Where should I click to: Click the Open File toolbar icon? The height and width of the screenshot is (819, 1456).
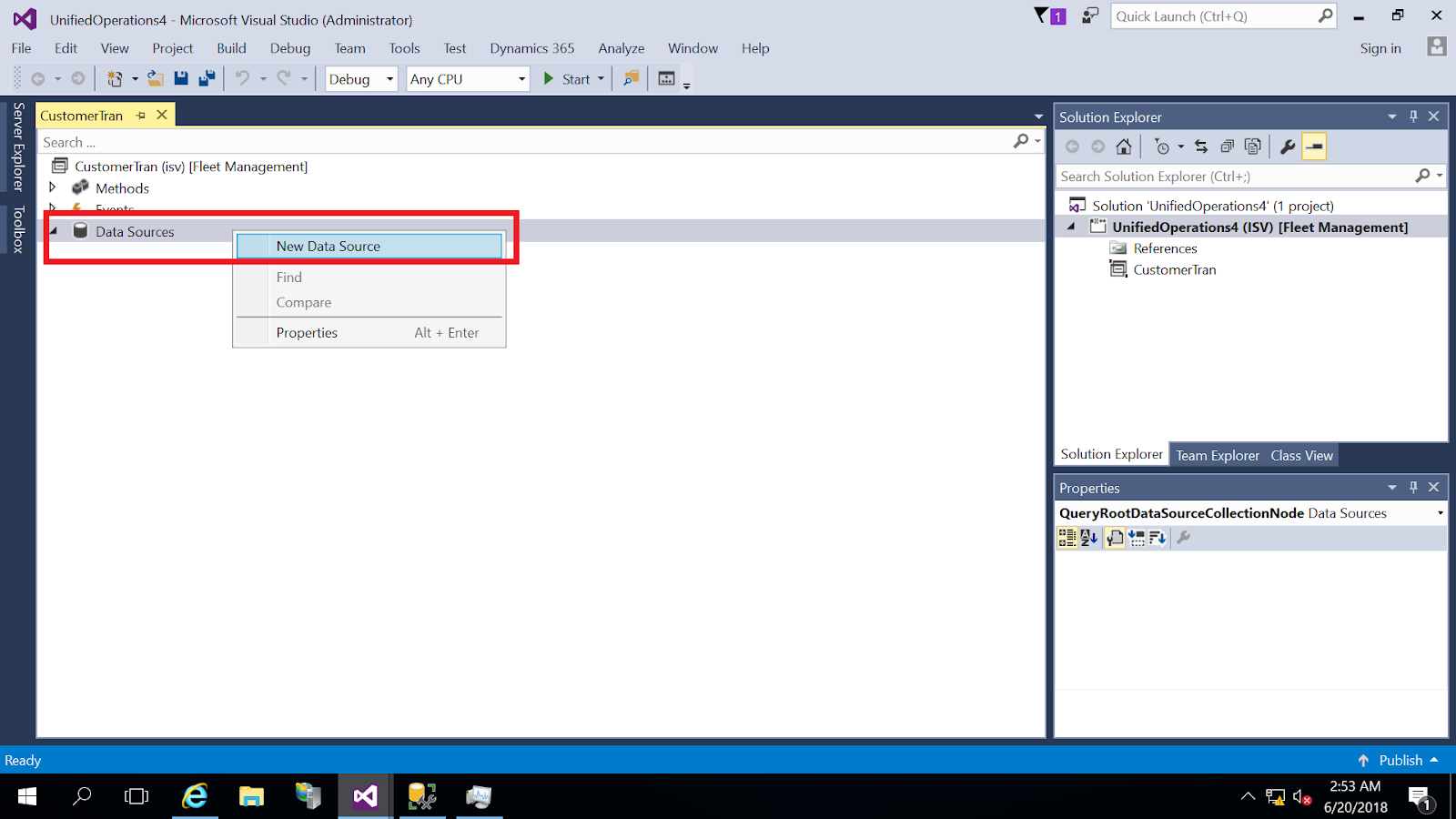pyautogui.click(x=156, y=79)
